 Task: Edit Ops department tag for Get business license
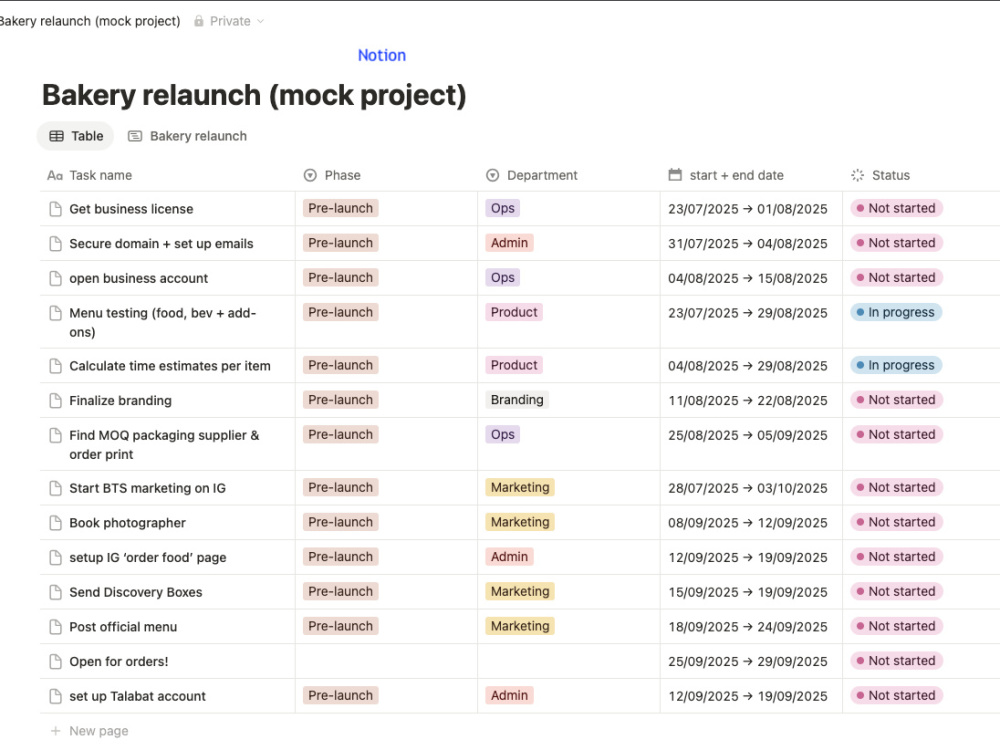pyautogui.click(x=503, y=208)
